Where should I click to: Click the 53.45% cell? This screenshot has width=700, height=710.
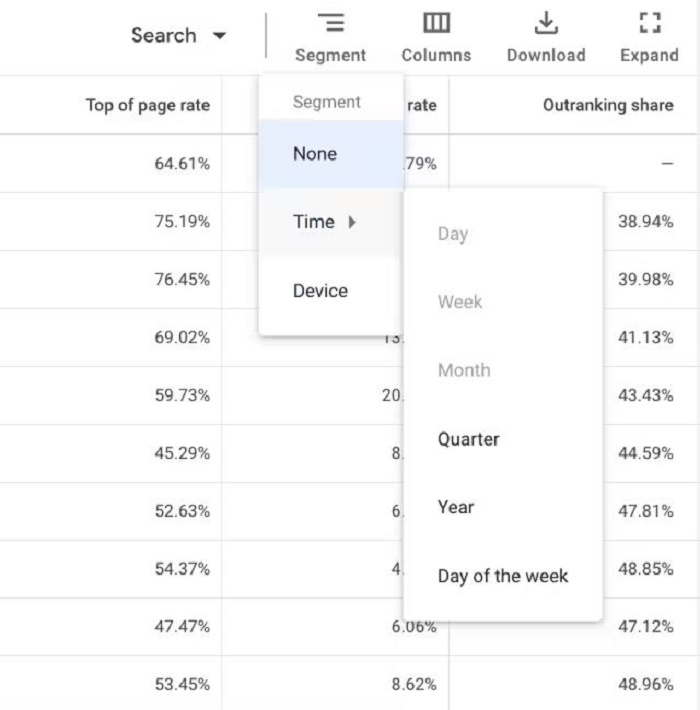click(x=182, y=684)
